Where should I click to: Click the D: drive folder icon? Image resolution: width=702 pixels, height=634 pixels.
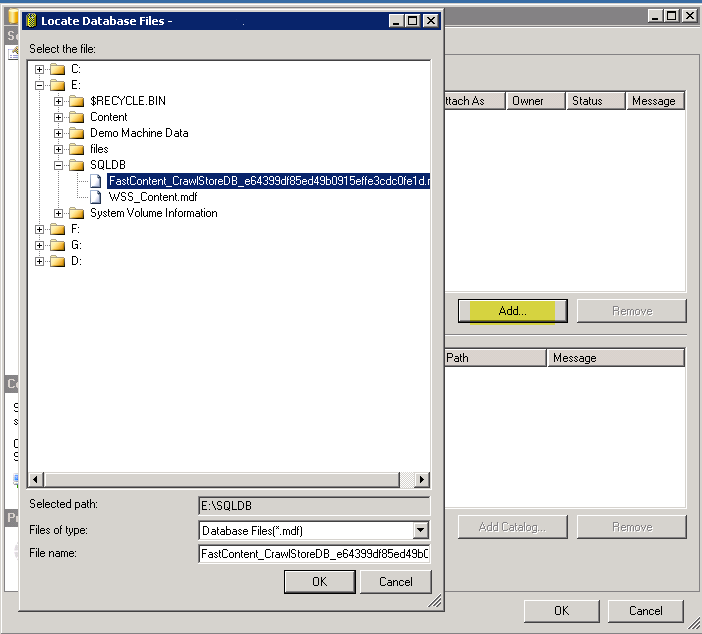coord(57,261)
